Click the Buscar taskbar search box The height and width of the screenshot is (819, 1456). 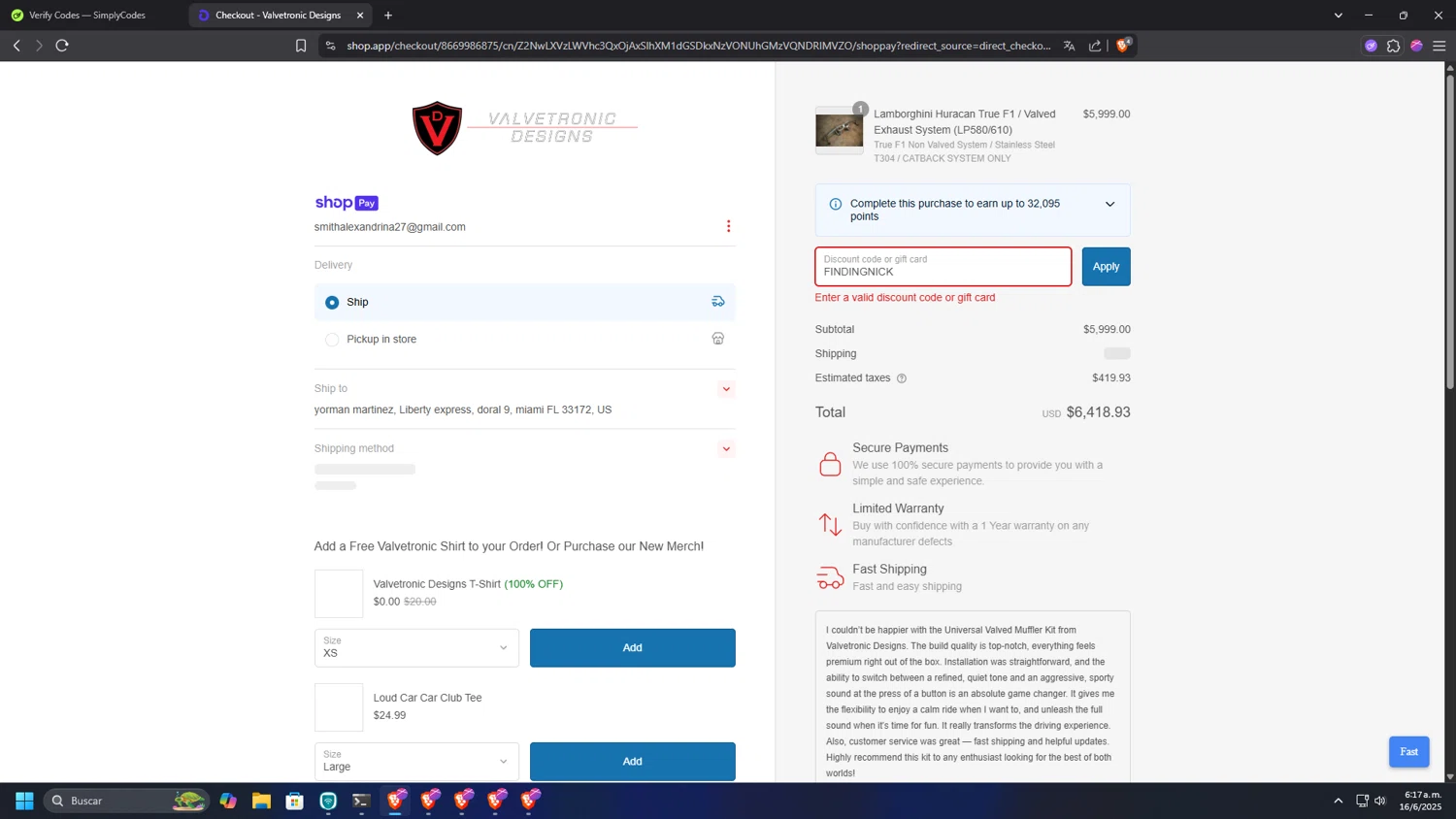(127, 801)
